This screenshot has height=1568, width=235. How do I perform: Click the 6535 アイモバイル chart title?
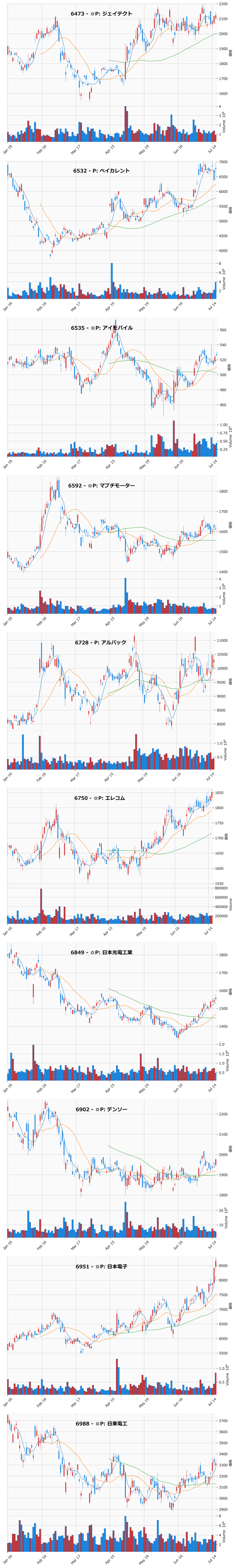tap(101, 328)
